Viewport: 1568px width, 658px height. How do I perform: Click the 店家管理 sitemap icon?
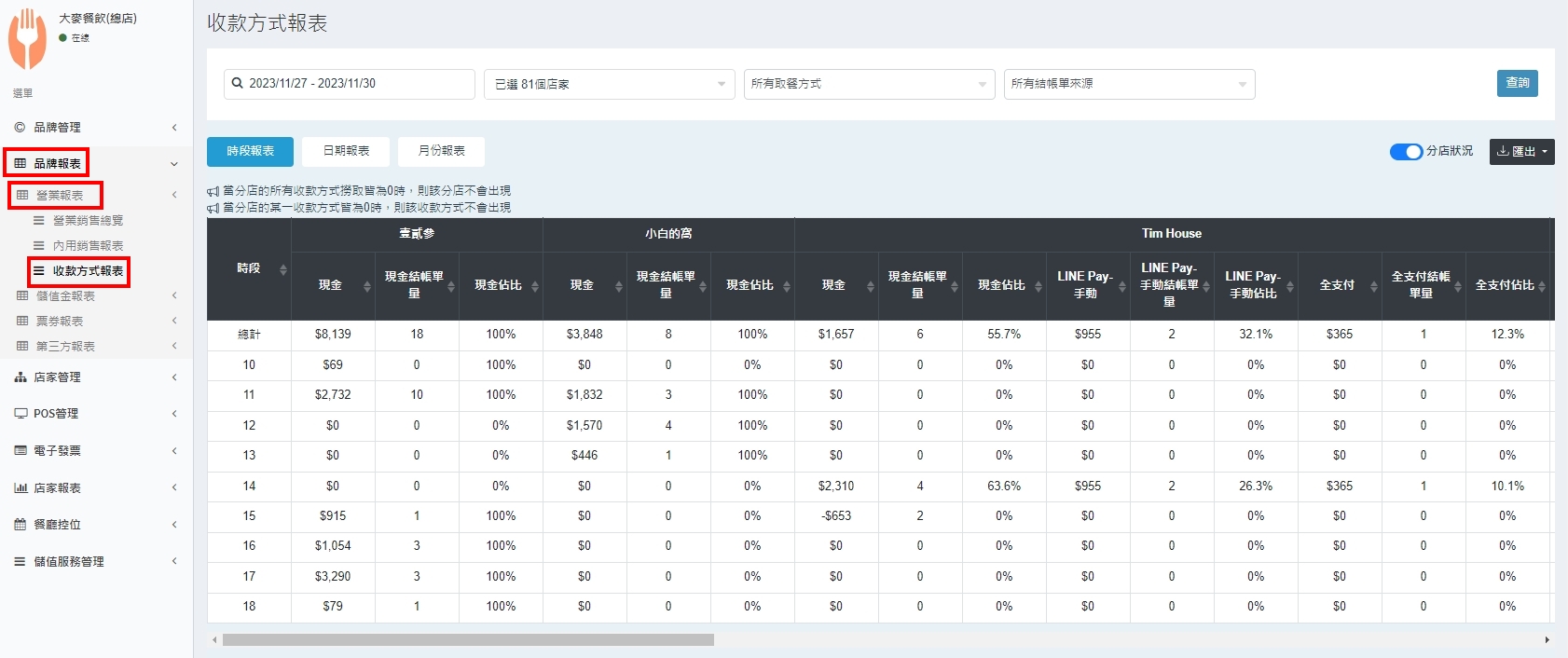point(21,377)
